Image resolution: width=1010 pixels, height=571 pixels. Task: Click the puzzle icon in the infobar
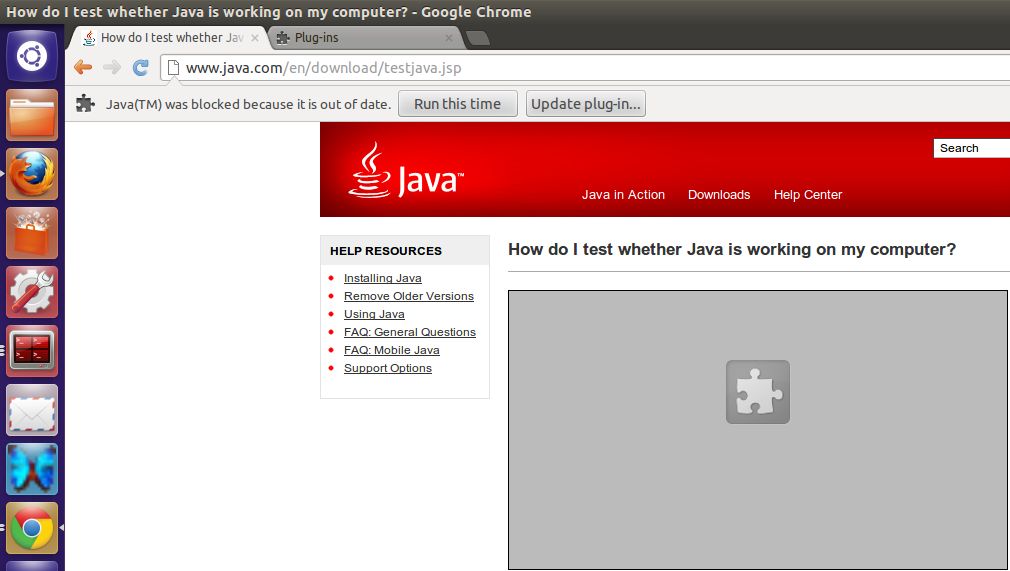point(85,104)
